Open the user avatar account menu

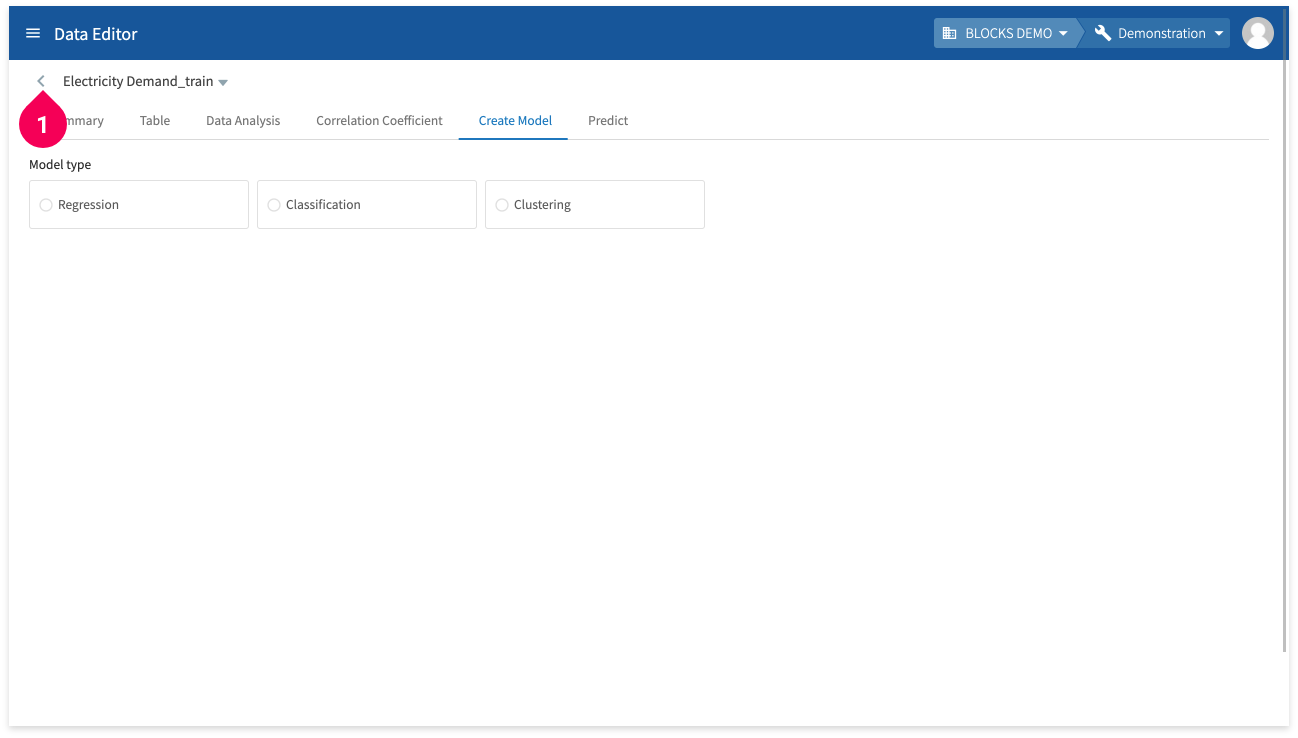[x=1257, y=33]
